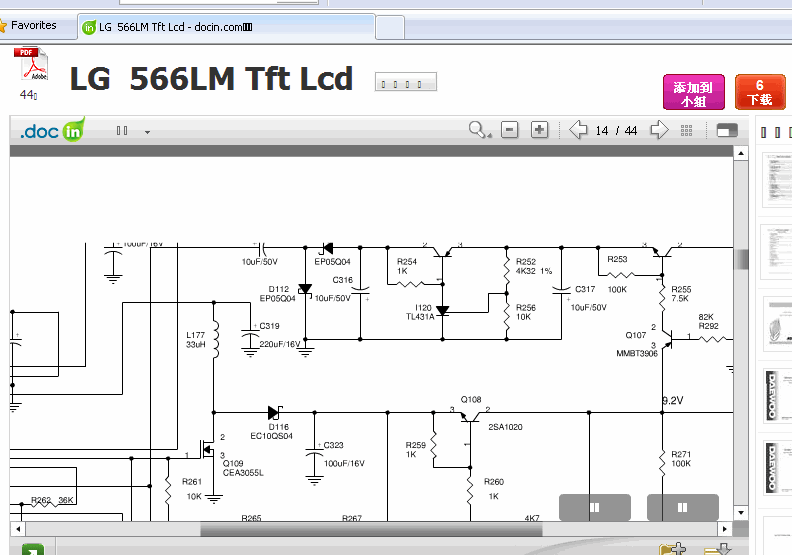The height and width of the screenshot is (555, 792).
Task: Click the vertical scrollbar down arrow
Action: pyautogui.click(x=741, y=513)
